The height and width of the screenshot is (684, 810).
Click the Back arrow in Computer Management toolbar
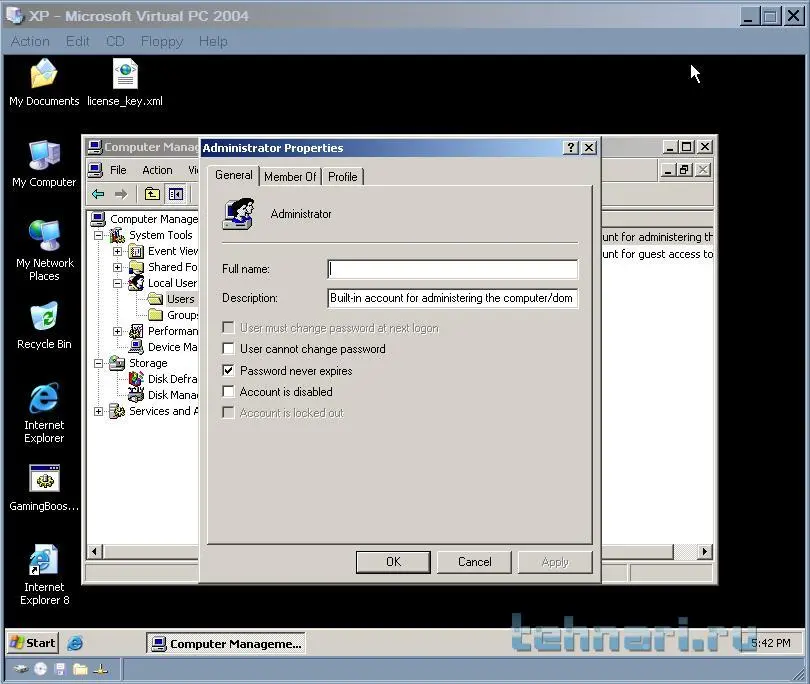(98, 194)
